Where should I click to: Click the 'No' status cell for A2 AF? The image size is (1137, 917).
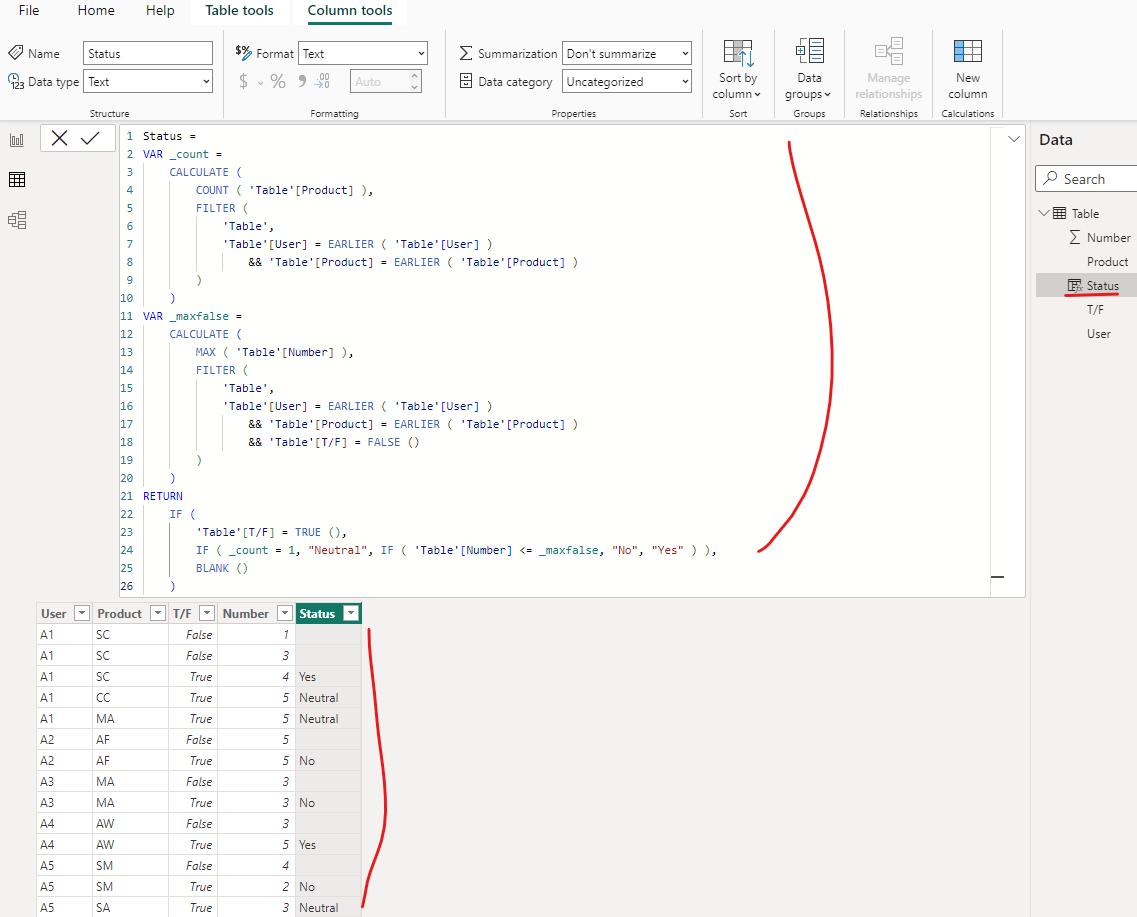pyautogui.click(x=328, y=760)
